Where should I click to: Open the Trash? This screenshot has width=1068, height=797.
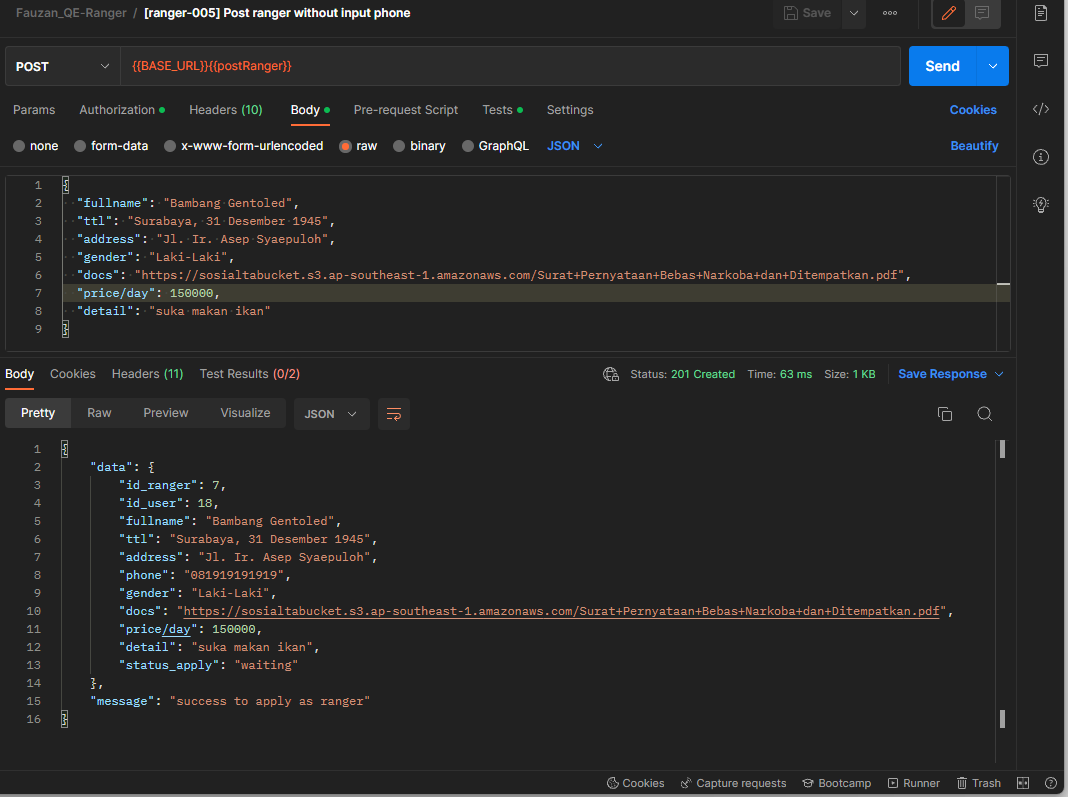click(x=978, y=783)
